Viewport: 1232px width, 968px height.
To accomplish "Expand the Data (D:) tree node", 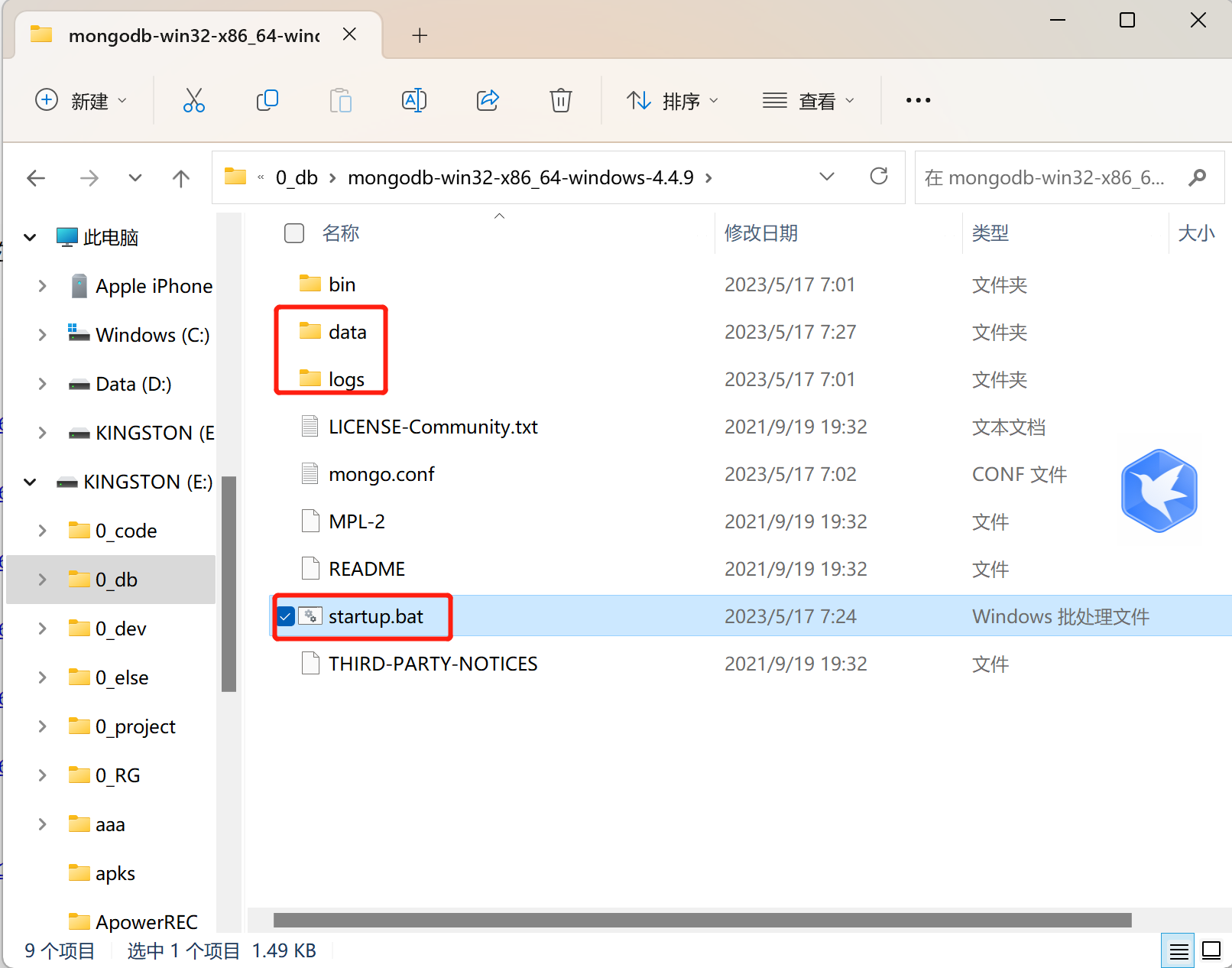I will pos(42,384).
